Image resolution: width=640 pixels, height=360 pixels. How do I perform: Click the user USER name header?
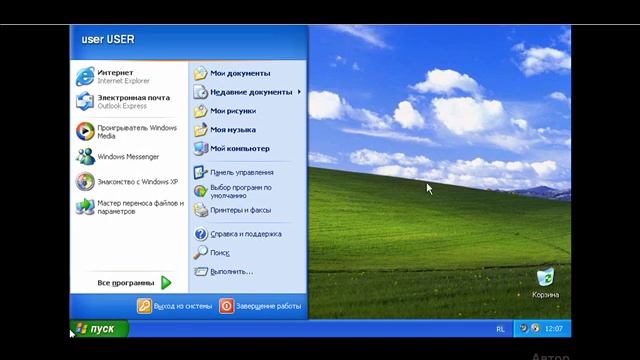pos(108,40)
